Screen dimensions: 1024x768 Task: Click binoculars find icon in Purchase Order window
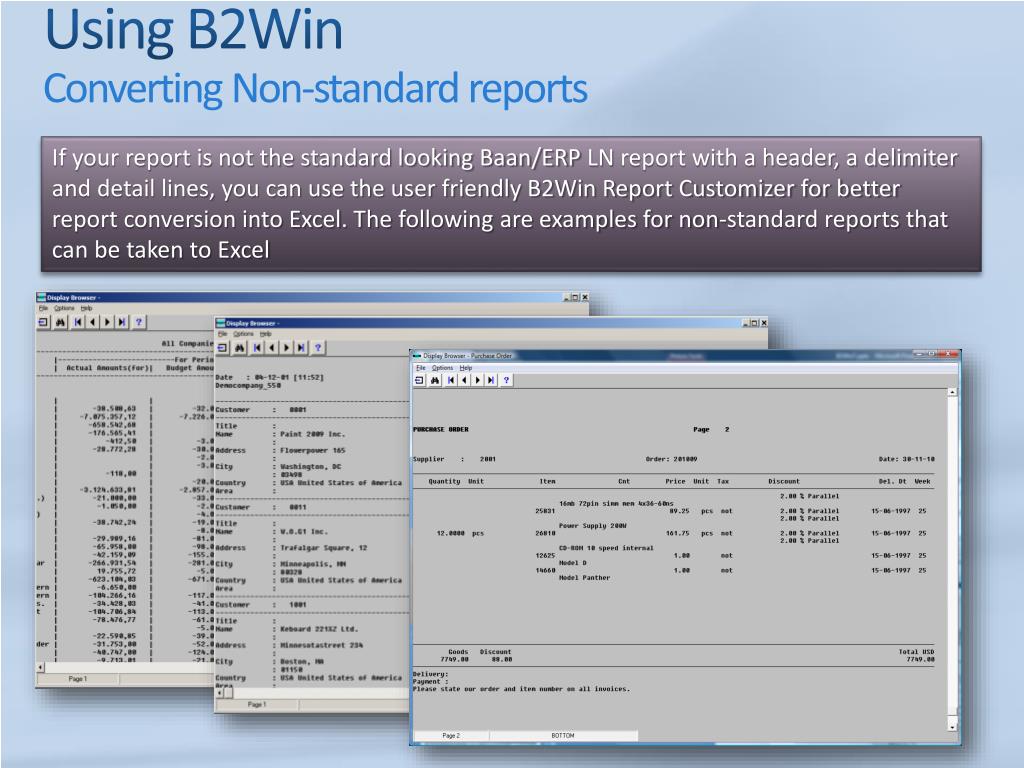[435, 380]
